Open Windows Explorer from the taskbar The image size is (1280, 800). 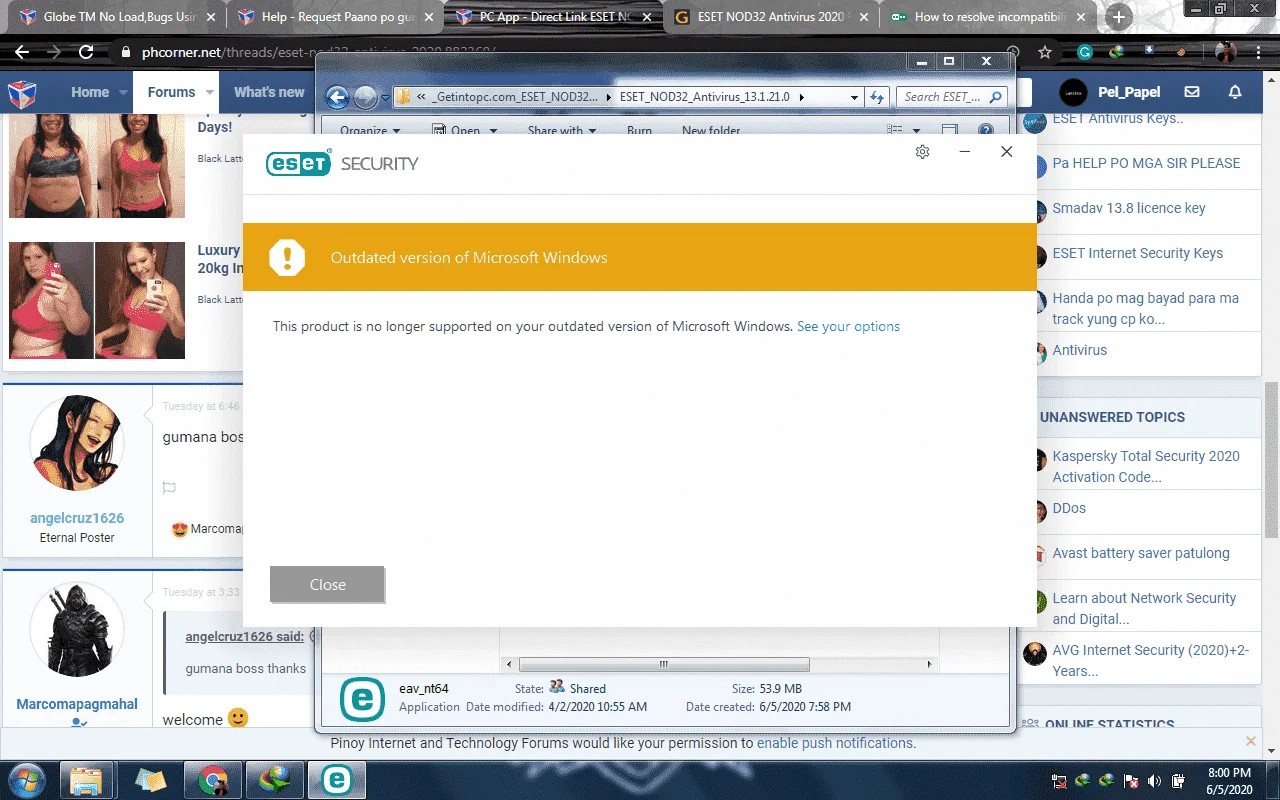point(87,780)
